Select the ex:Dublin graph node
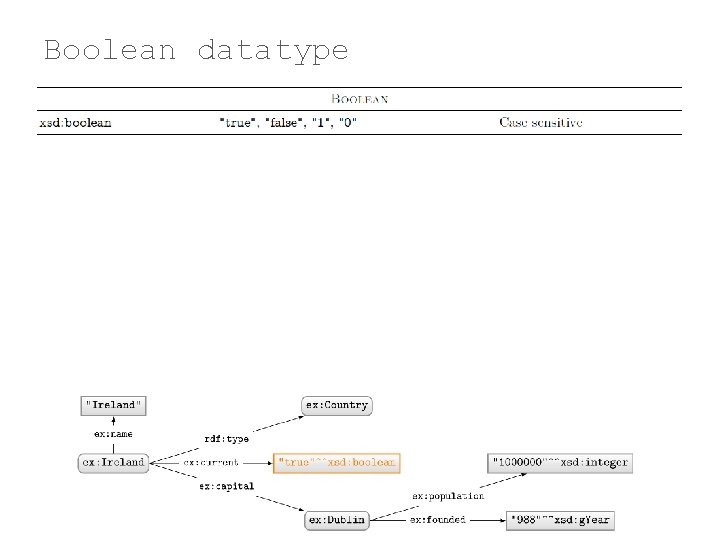This screenshot has width=720, height=540. tap(337, 520)
